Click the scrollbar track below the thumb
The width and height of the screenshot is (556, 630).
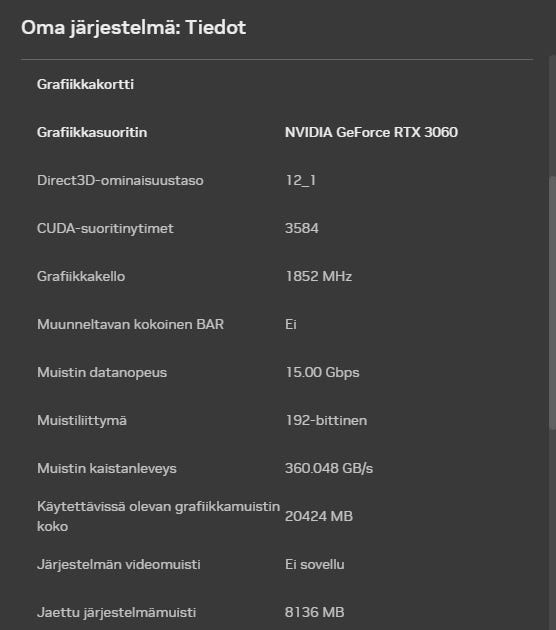[x=552, y=530]
